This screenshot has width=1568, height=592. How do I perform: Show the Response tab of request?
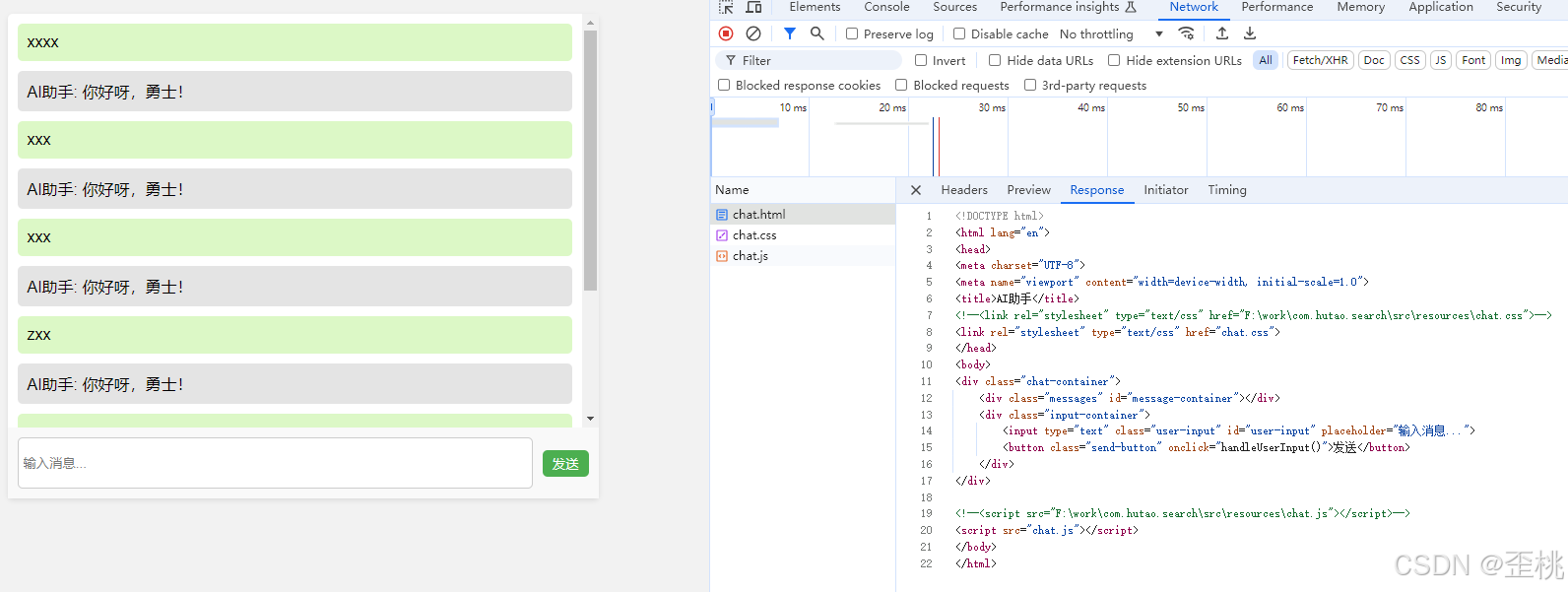(x=1096, y=190)
